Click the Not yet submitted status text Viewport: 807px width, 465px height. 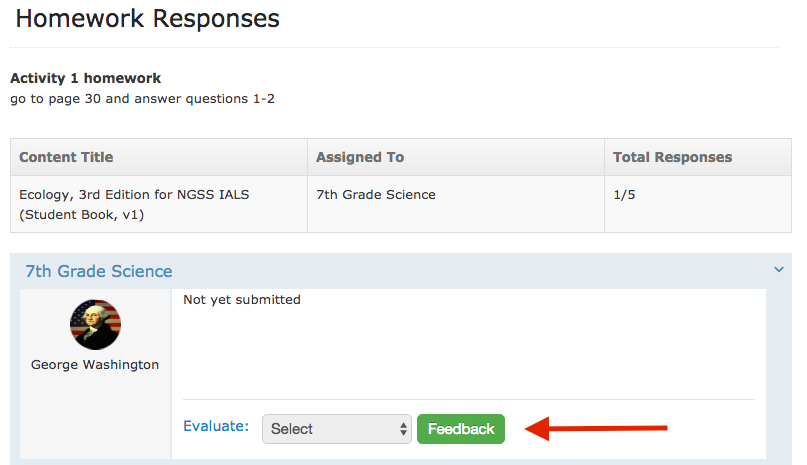(242, 300)
